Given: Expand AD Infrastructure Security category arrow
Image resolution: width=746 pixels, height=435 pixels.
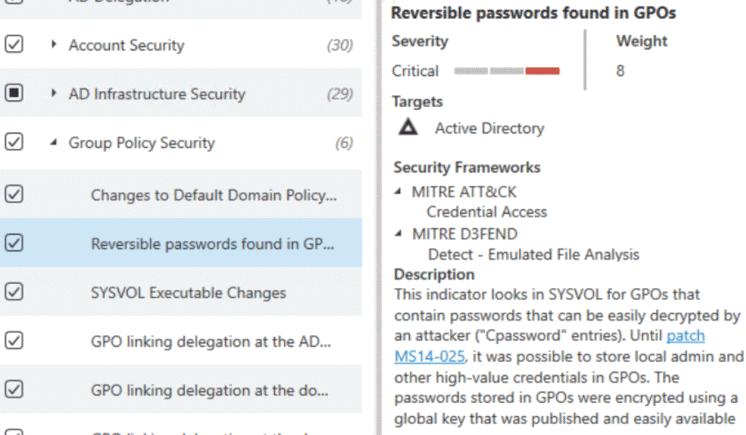Looking at the screenshot, I should point(53,93).
